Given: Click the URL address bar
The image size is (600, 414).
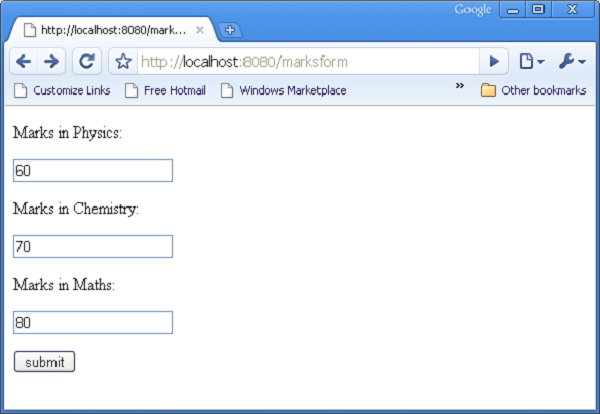Looking at the screenshot, I should [x=310, y=62].
